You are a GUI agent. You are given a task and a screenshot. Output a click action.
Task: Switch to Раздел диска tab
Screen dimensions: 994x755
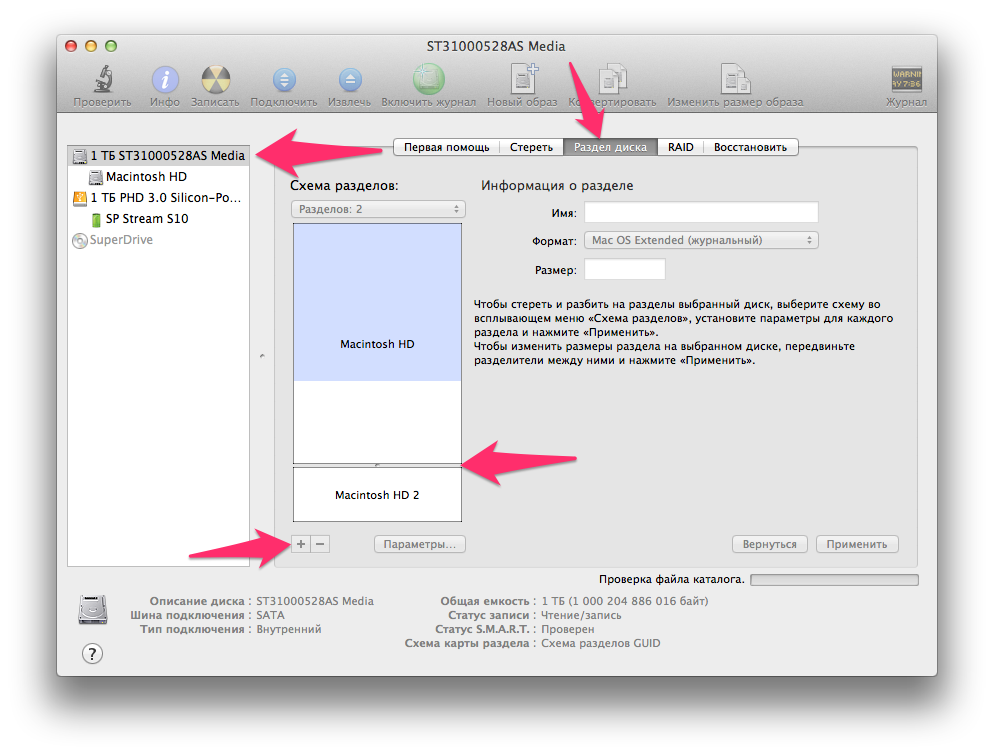coord(610,147)
